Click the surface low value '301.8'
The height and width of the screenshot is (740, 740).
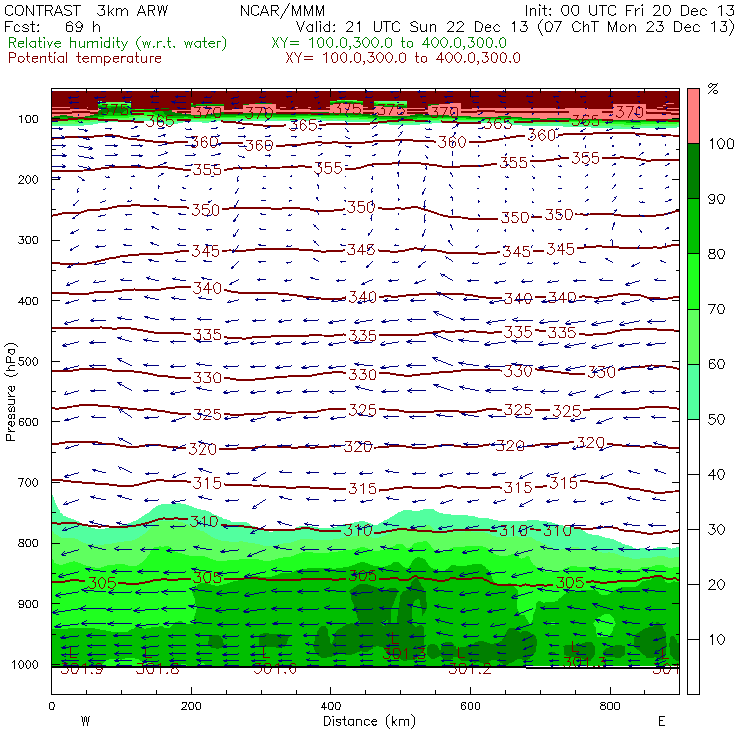click(x=158, y=669)
